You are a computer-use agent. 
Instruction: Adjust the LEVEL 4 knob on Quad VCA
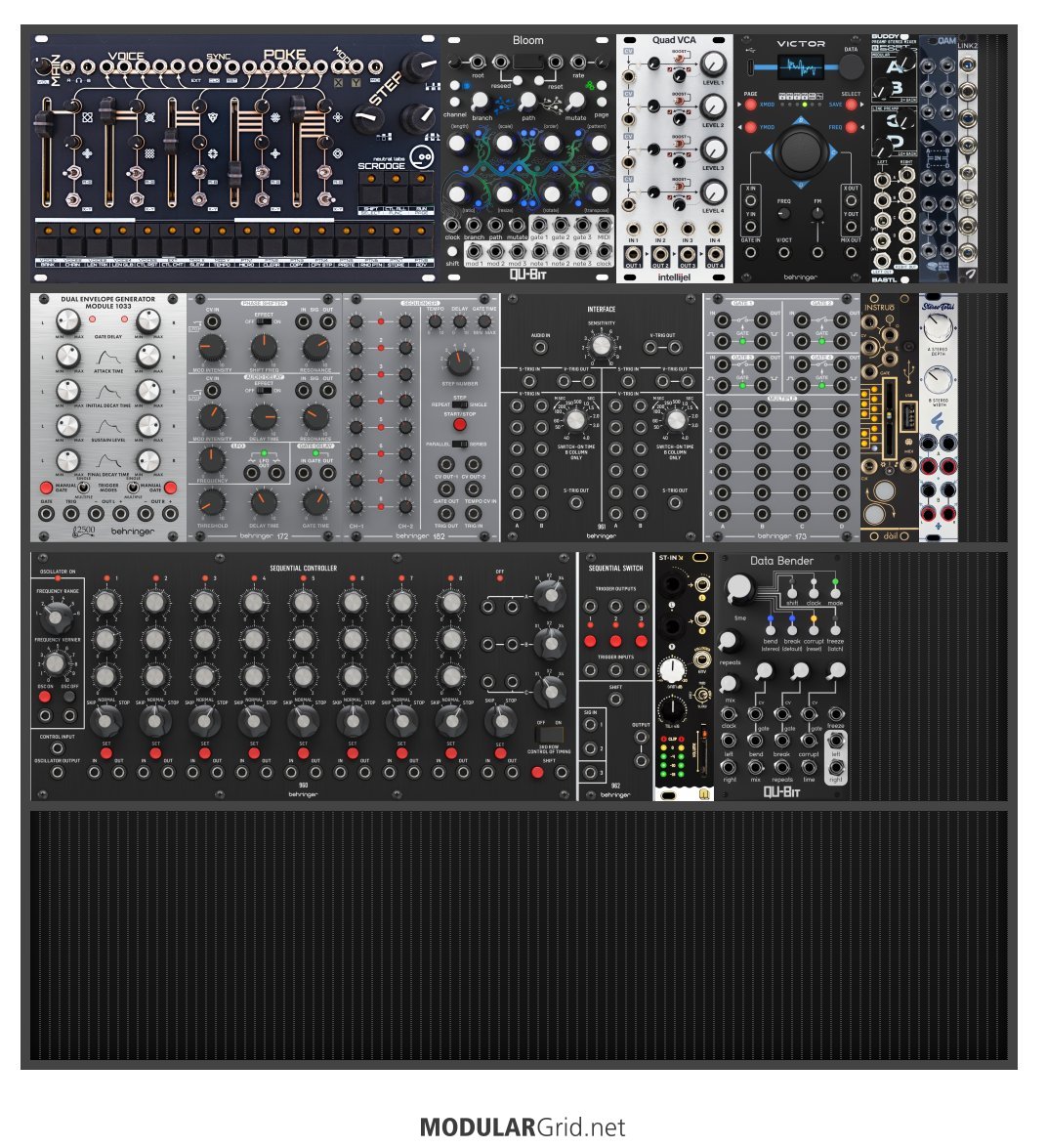tap(712, 192)
